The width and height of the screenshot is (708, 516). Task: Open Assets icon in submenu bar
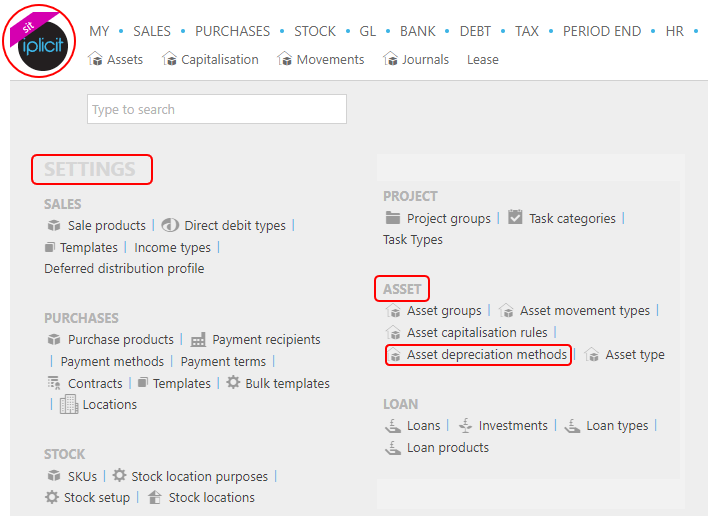coord(95,59)
